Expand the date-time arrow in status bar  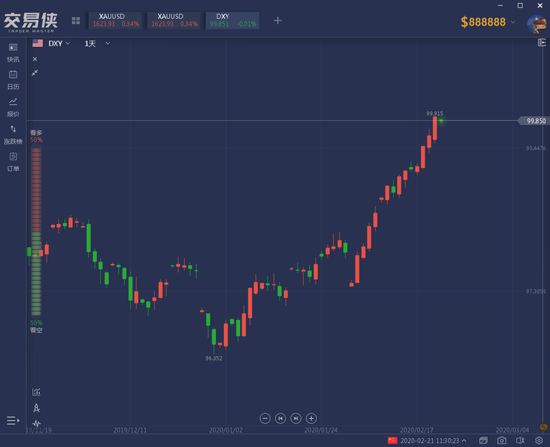(464, 440)
